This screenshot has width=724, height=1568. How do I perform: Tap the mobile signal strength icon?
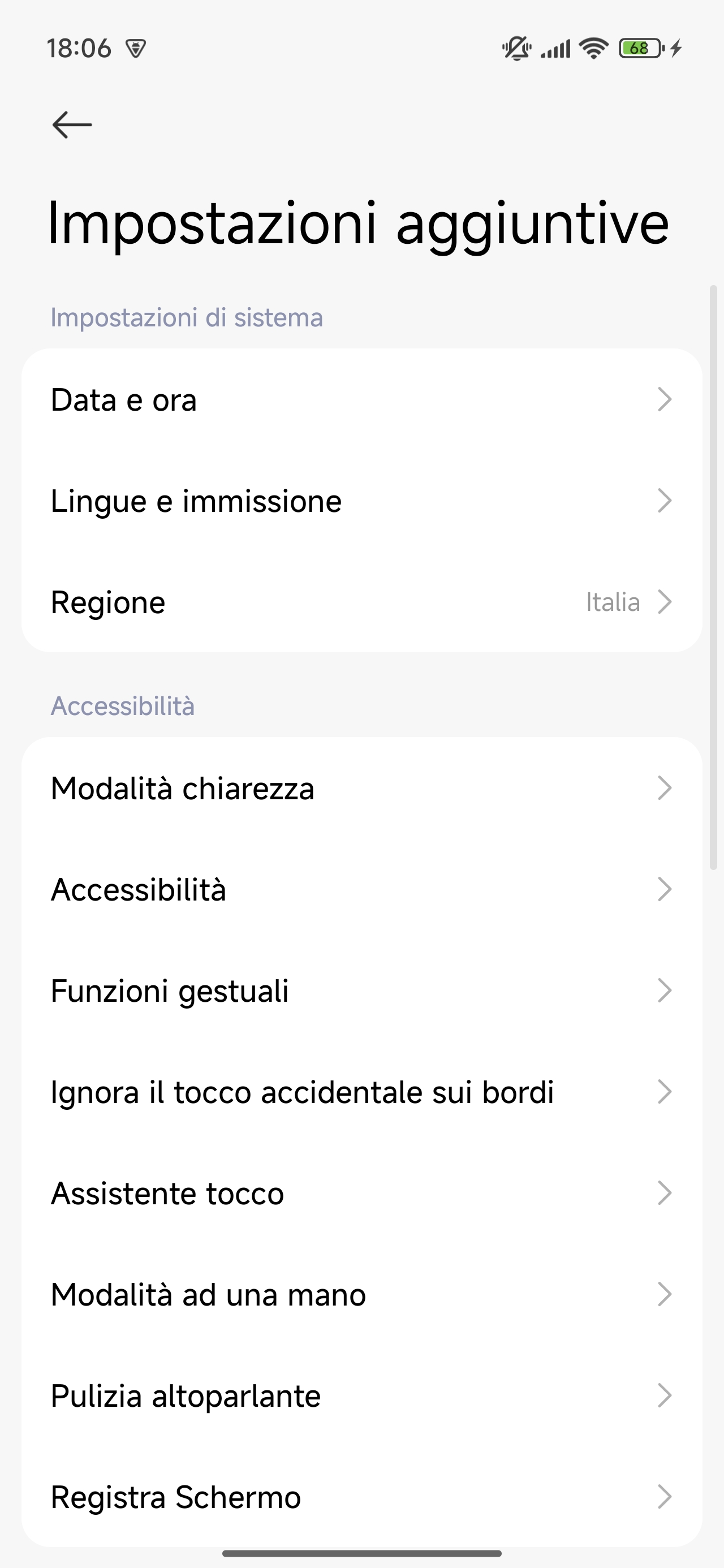tap(555, 48)
